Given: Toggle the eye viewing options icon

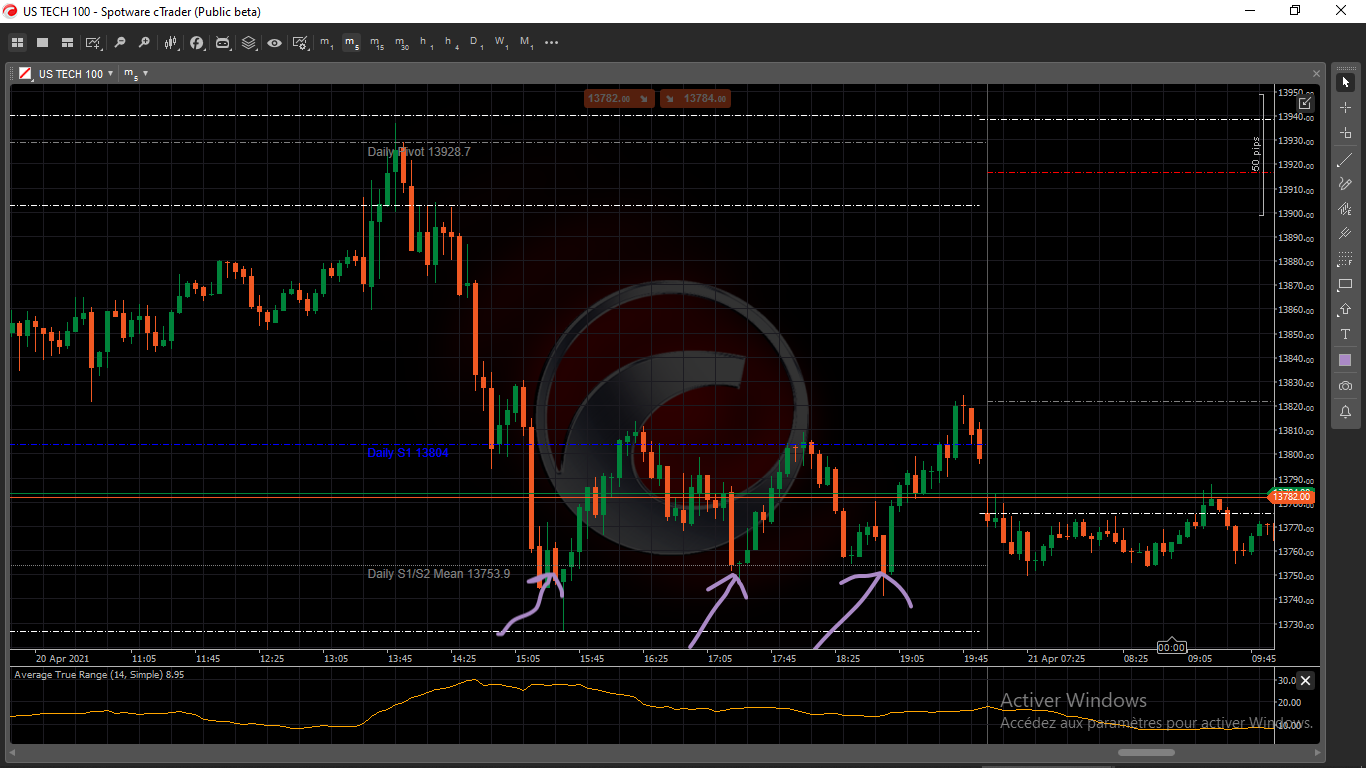Looking at the screenshot, I should [x=274, y=43].
